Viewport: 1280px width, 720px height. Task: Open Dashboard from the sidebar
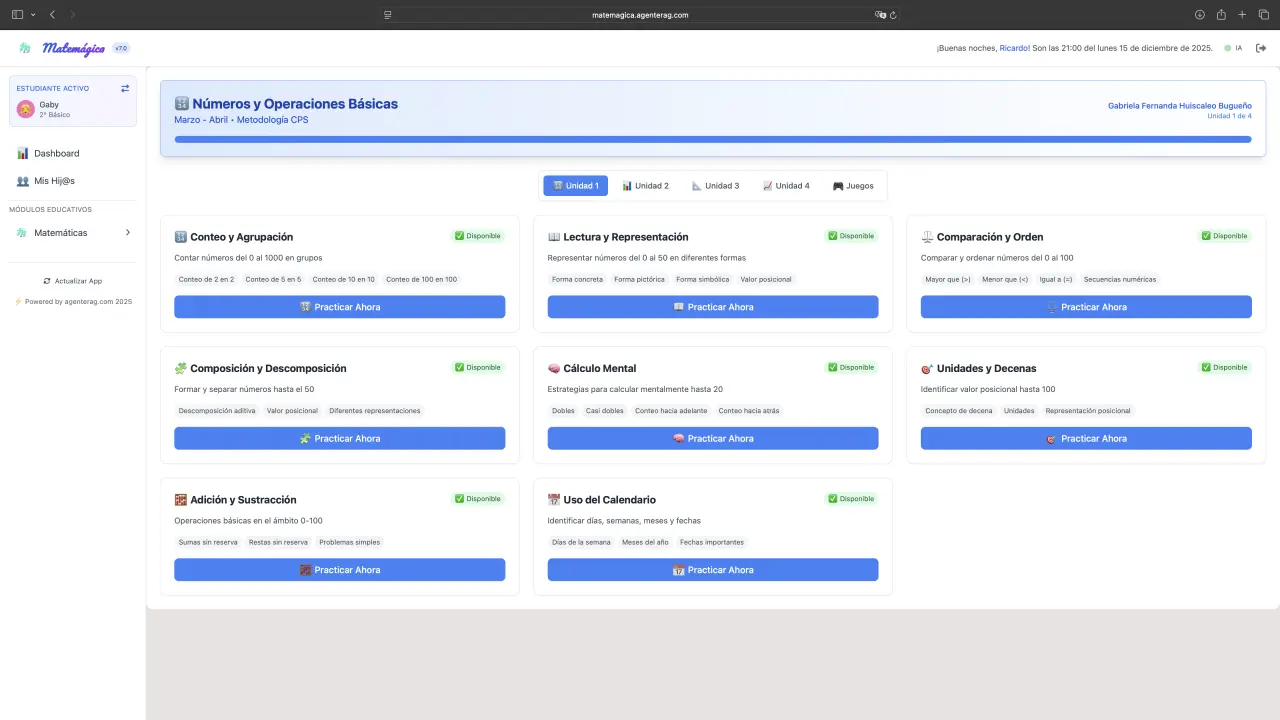point(56,153)
